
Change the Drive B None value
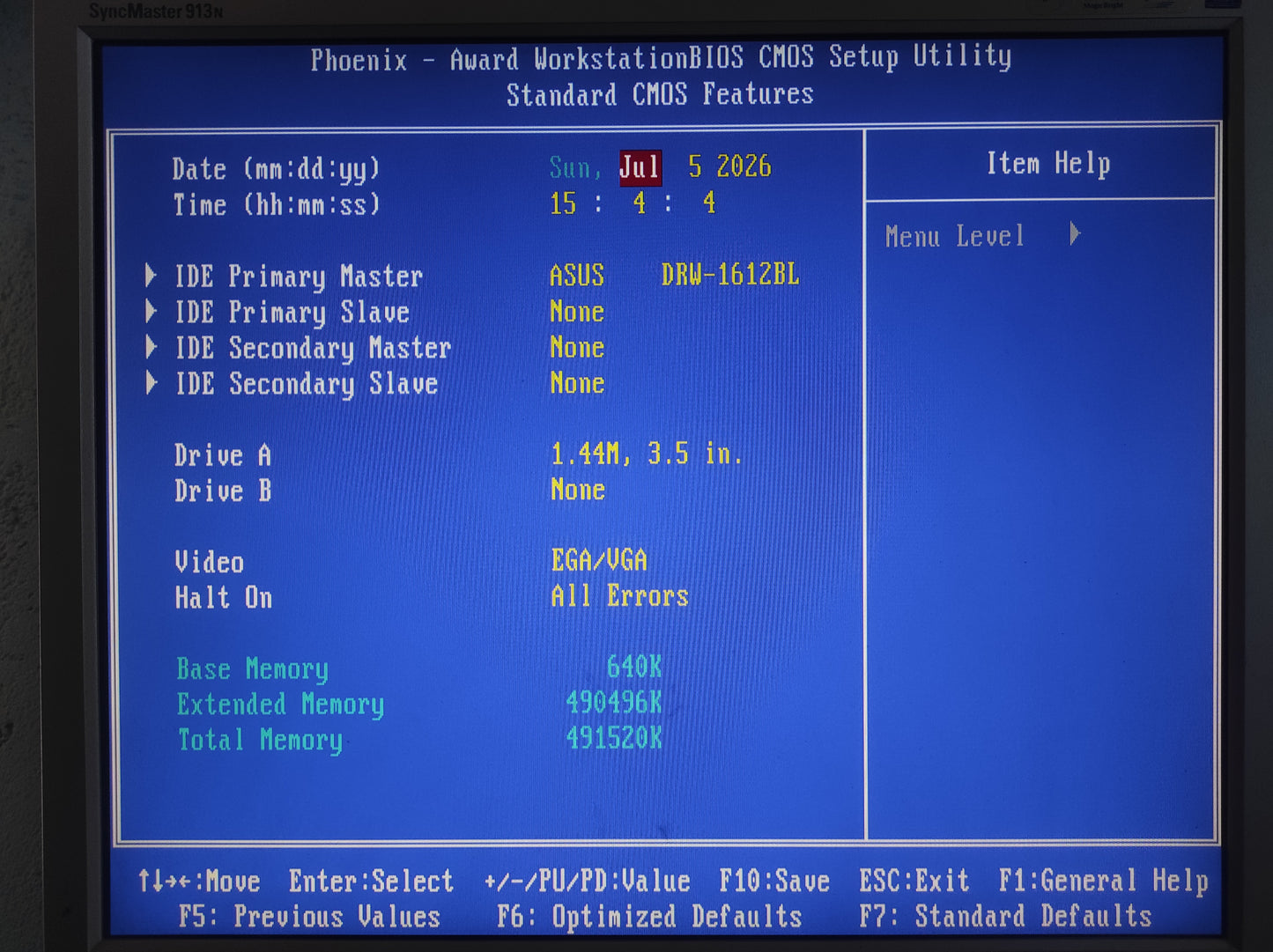coord(578,490)
